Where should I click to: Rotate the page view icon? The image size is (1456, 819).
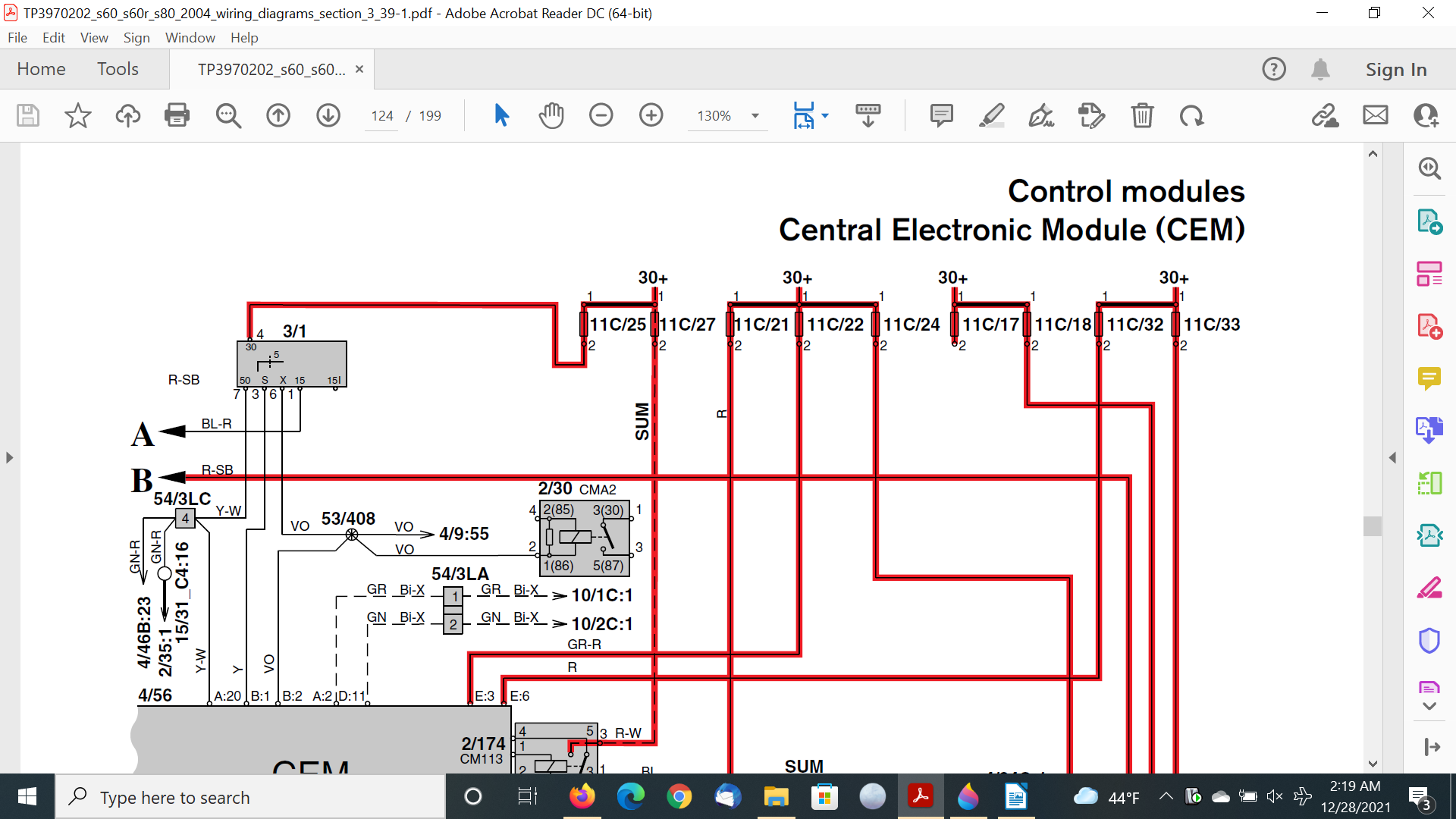coord(1191,115)
